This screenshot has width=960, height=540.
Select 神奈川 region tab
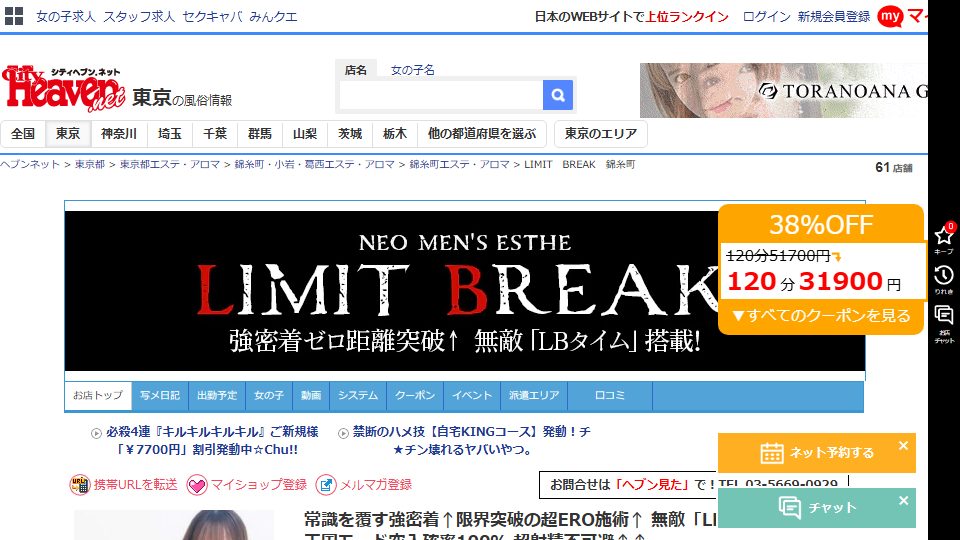(x=119, y=133)
